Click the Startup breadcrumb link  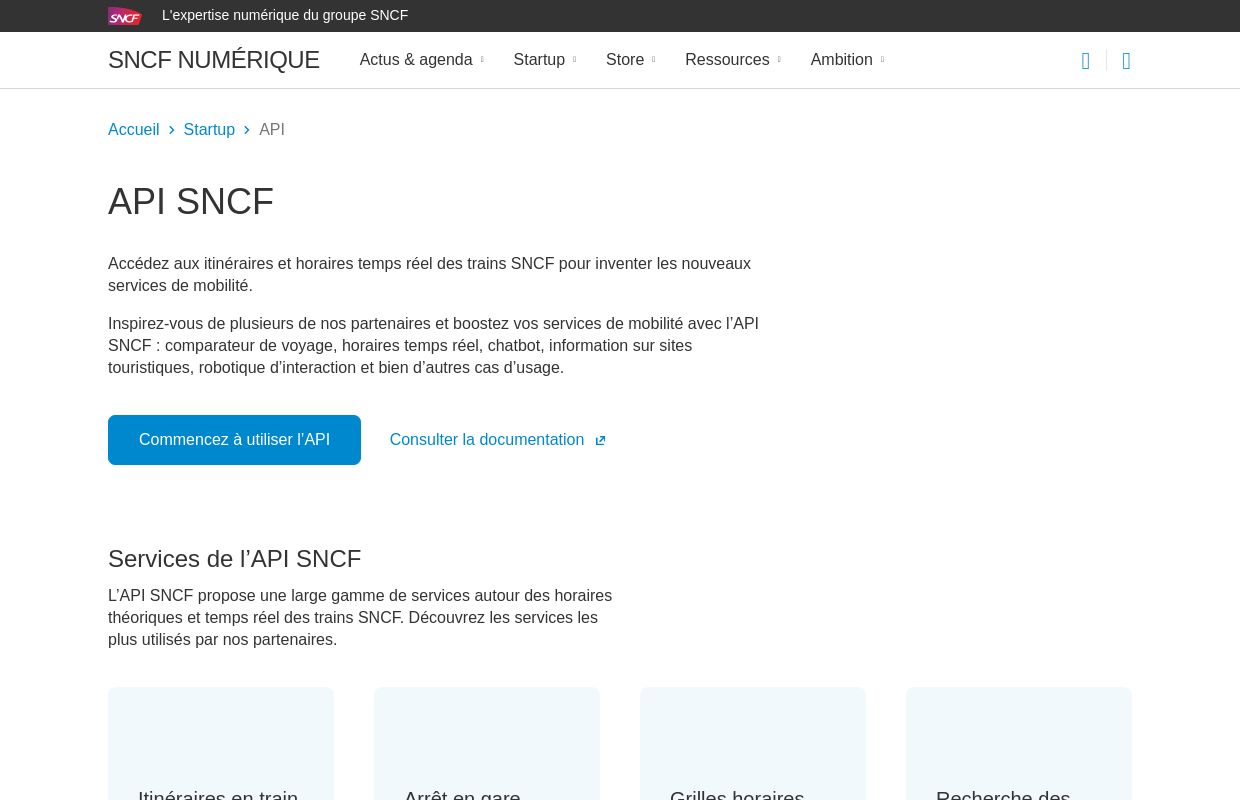tap(209, 130)
